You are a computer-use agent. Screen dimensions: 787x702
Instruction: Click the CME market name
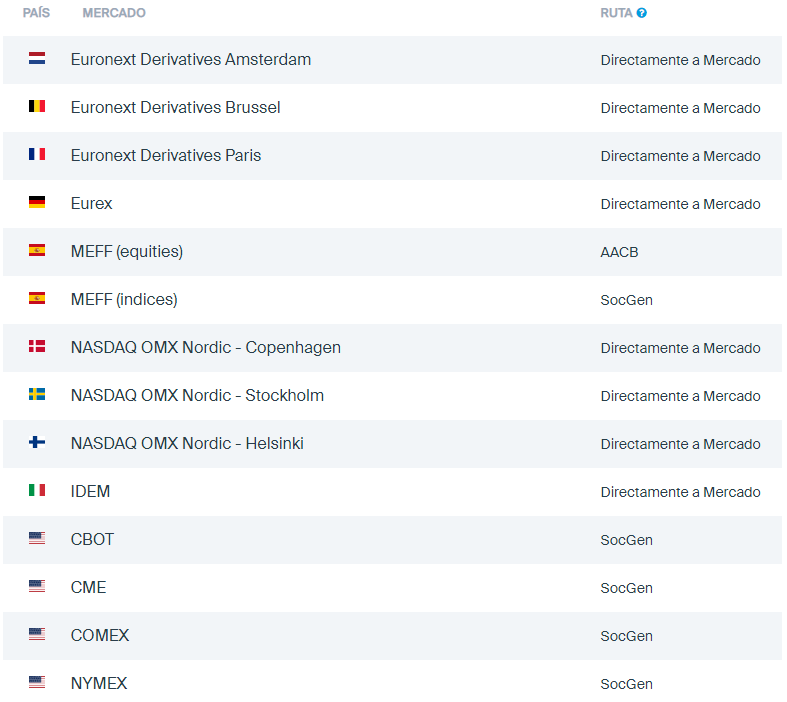(x=88, y=587)
